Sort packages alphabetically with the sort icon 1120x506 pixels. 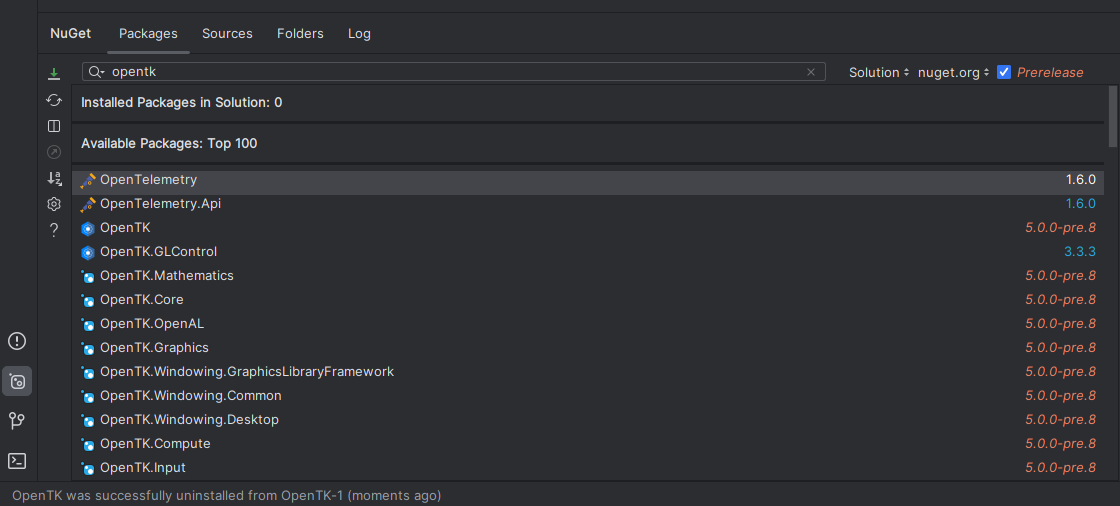coord(54,179)
